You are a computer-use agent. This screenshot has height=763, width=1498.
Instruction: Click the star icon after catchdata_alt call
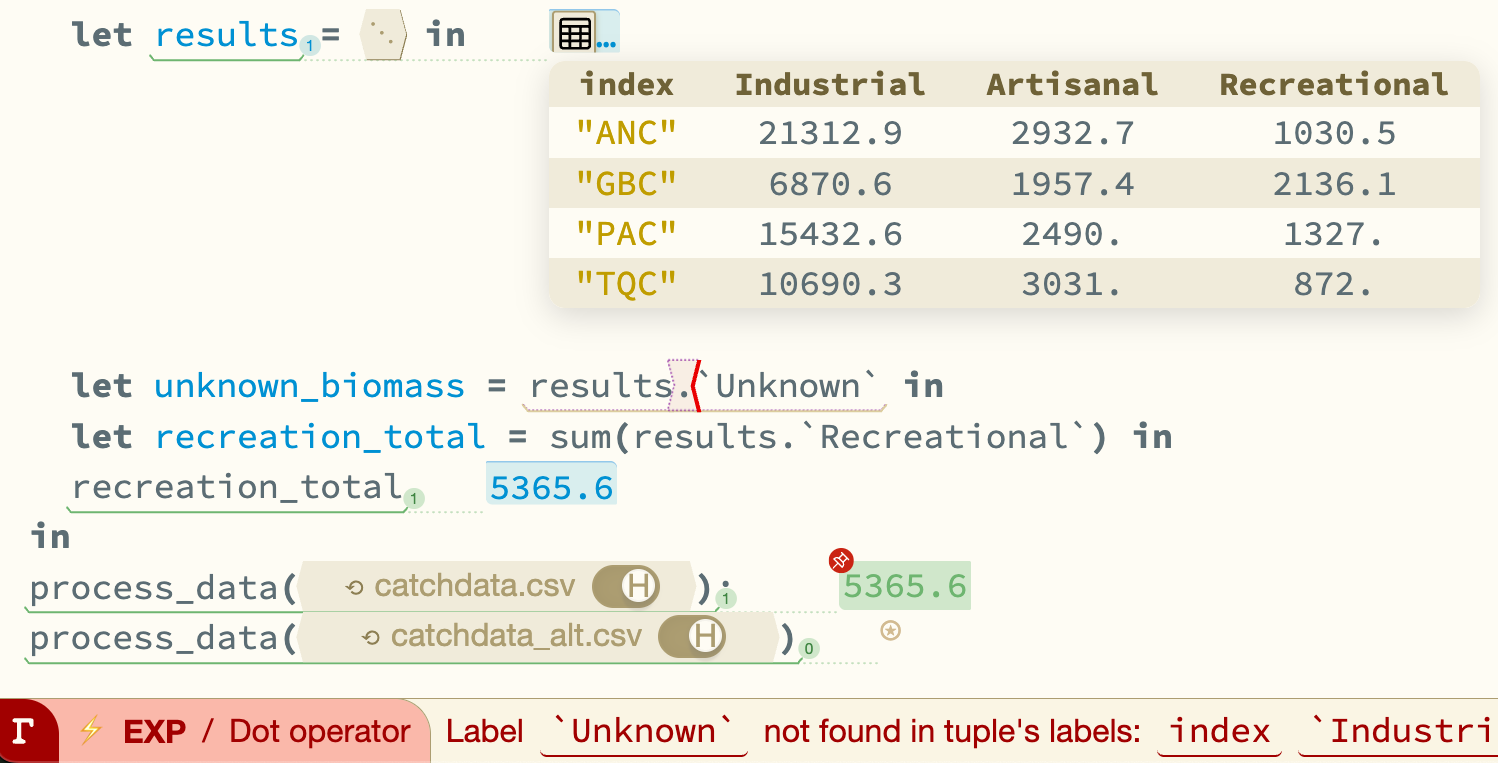point(890,631)
